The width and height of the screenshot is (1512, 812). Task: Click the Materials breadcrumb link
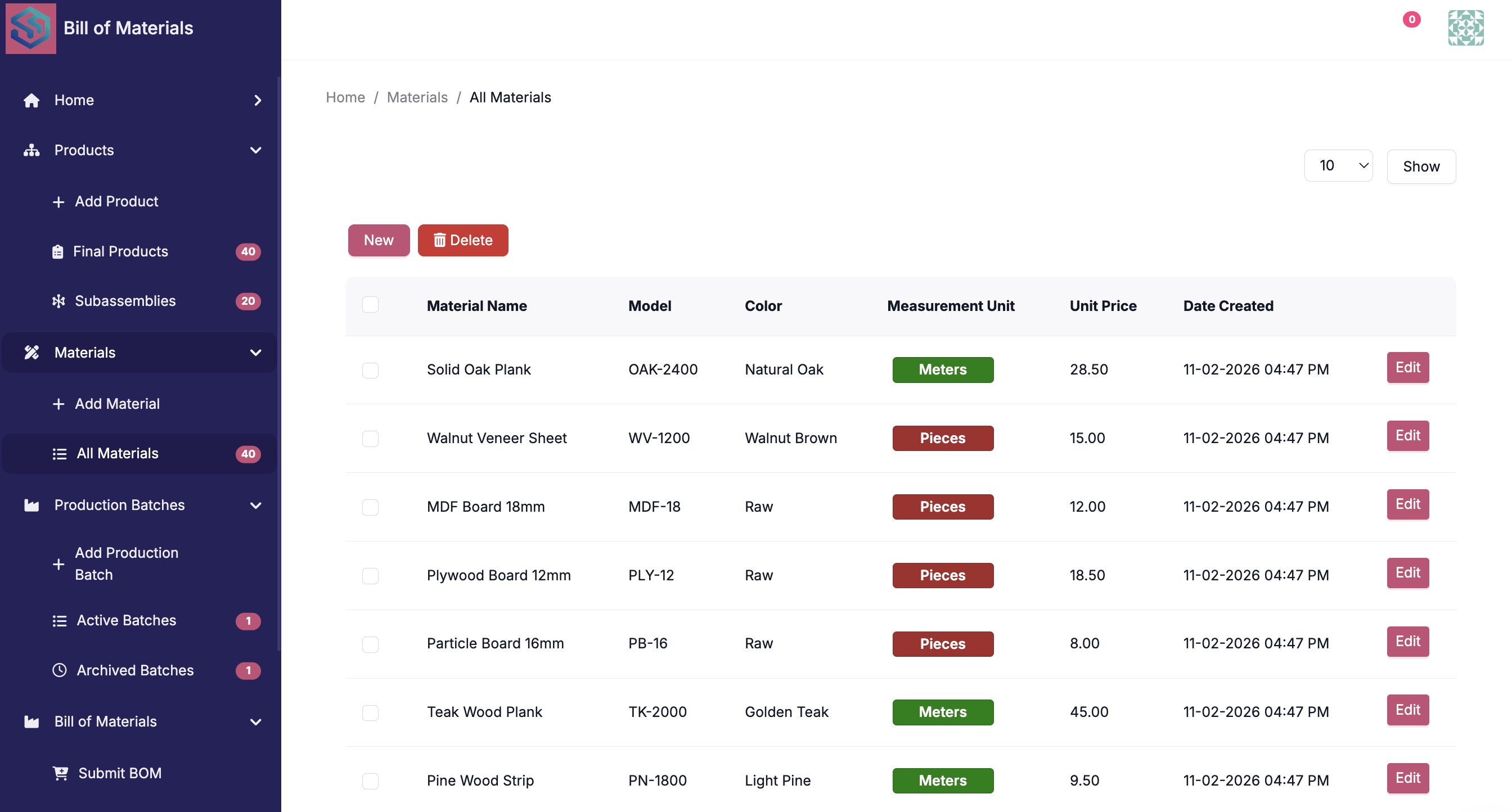coord(417,97)
